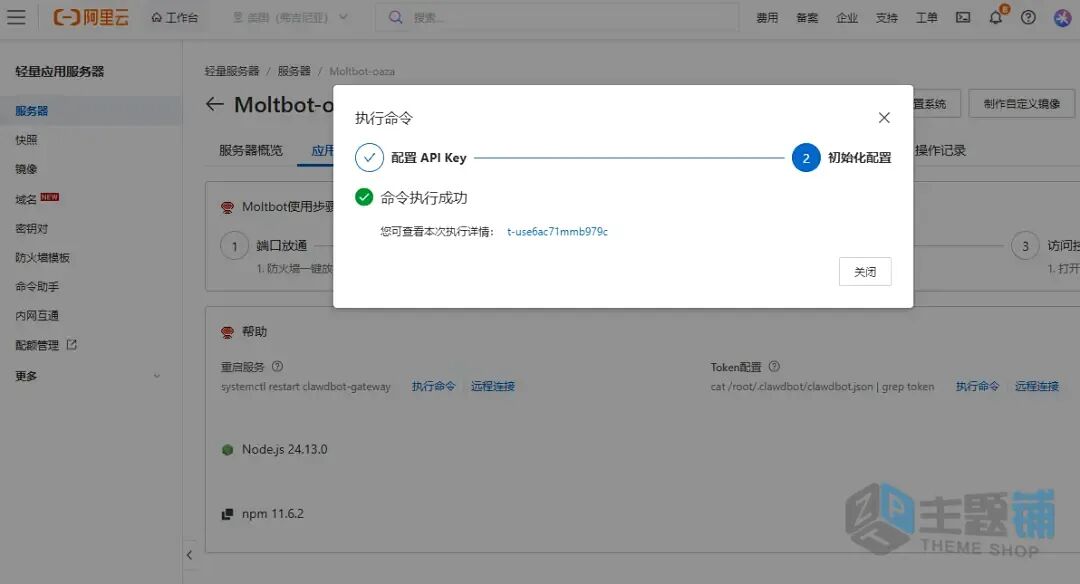1080x584 pixels.
Task: Open the 企业 menu
Action: point(847,17)
